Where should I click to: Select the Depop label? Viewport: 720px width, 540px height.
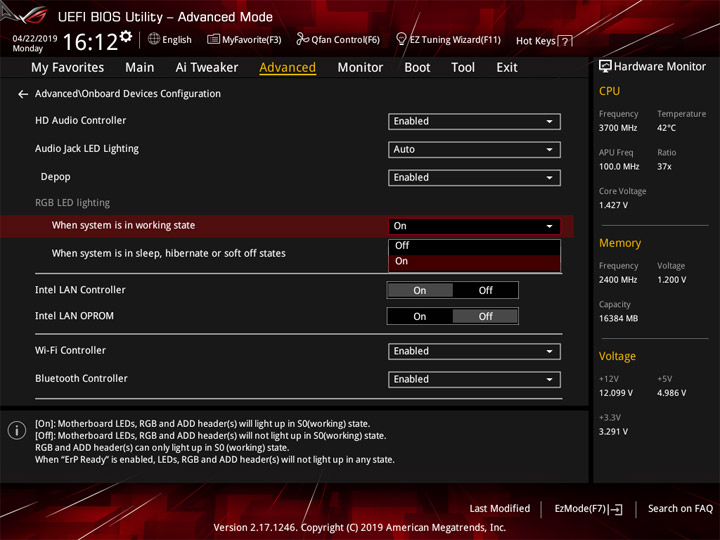tap(56, 177)
